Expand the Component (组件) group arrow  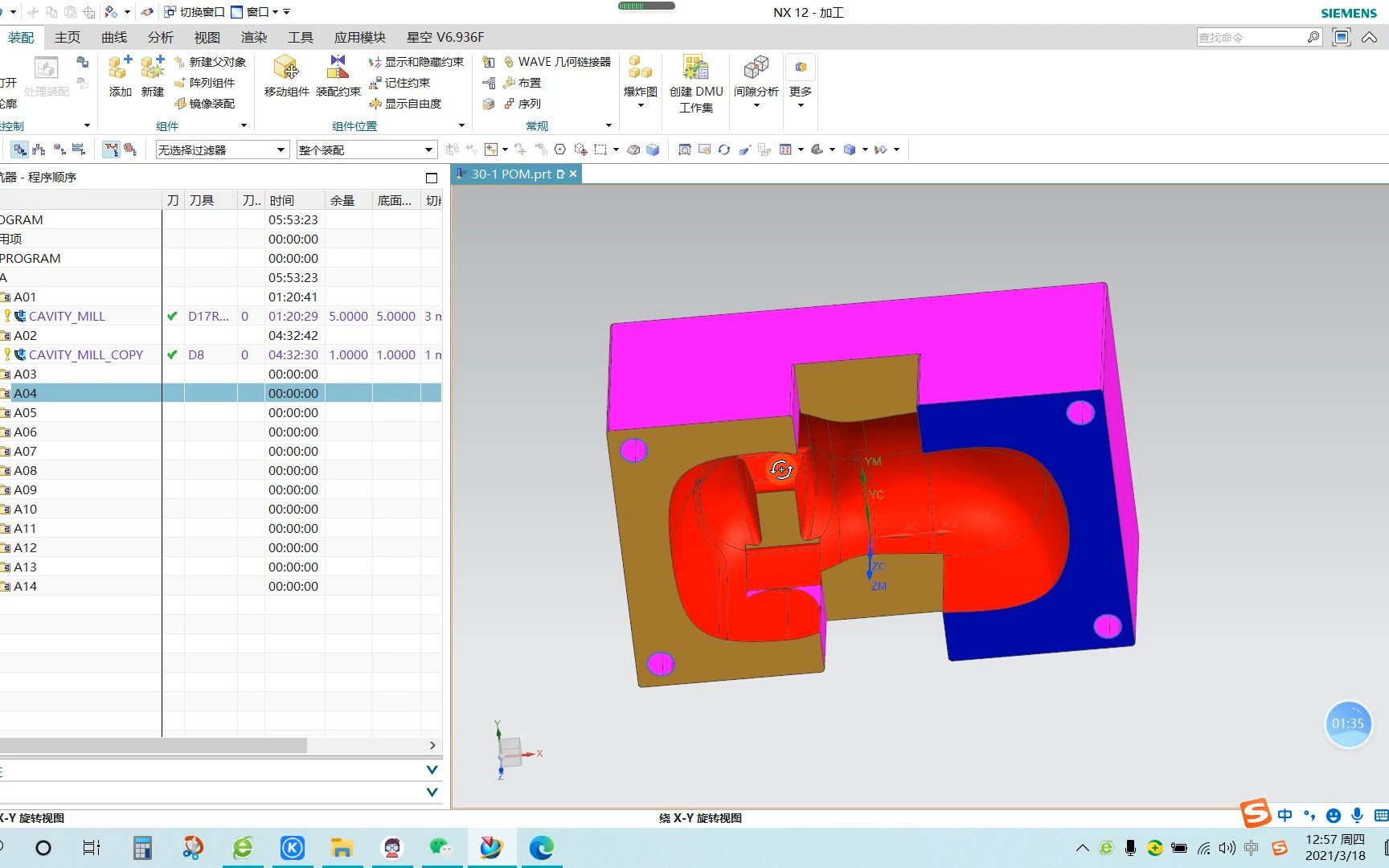pyautogui.click(x=244, y=125)
